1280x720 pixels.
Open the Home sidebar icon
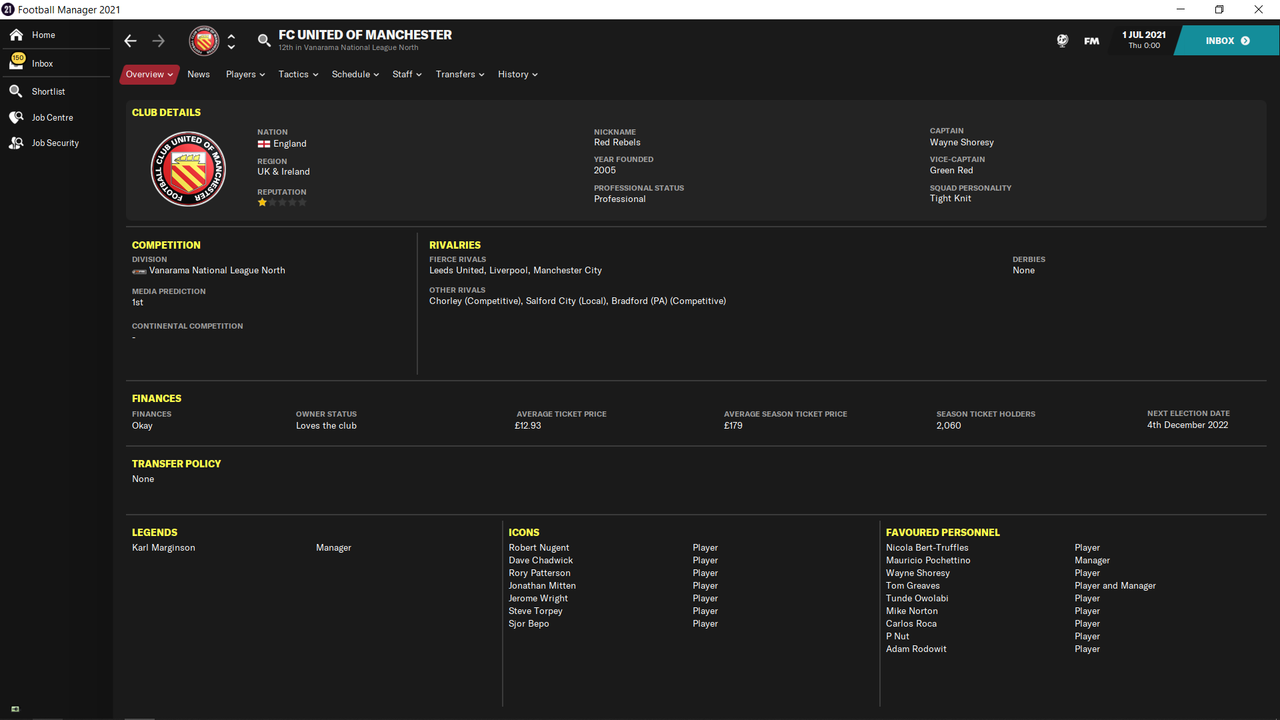pos(16,35)
